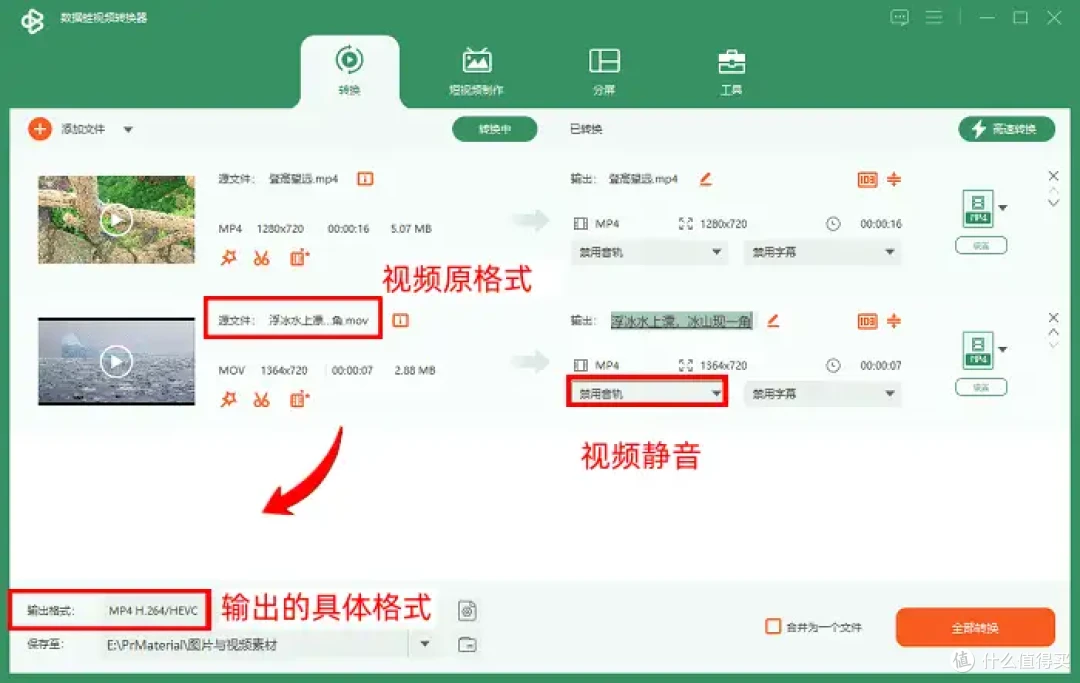Expand the save path dropdown arrow
Screen dimensions: 1080x683
point(425,644)
